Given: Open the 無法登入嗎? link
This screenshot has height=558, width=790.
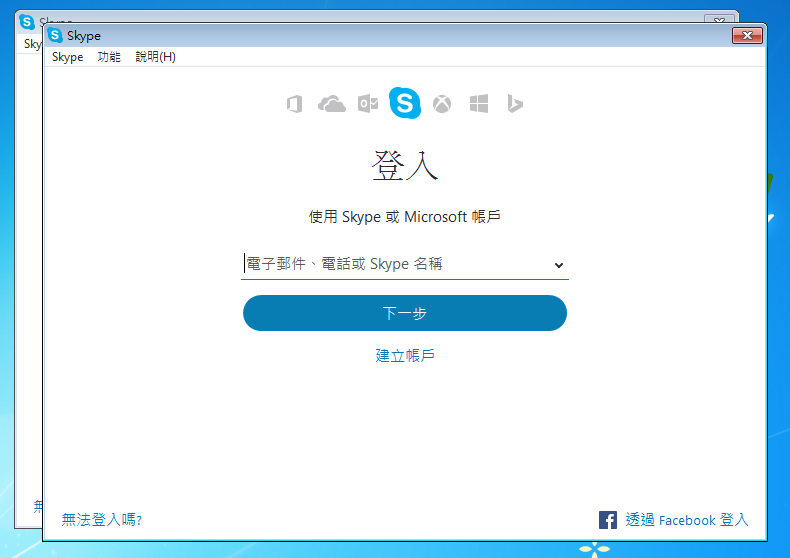Looking at the screenshot, I should 101,519.
